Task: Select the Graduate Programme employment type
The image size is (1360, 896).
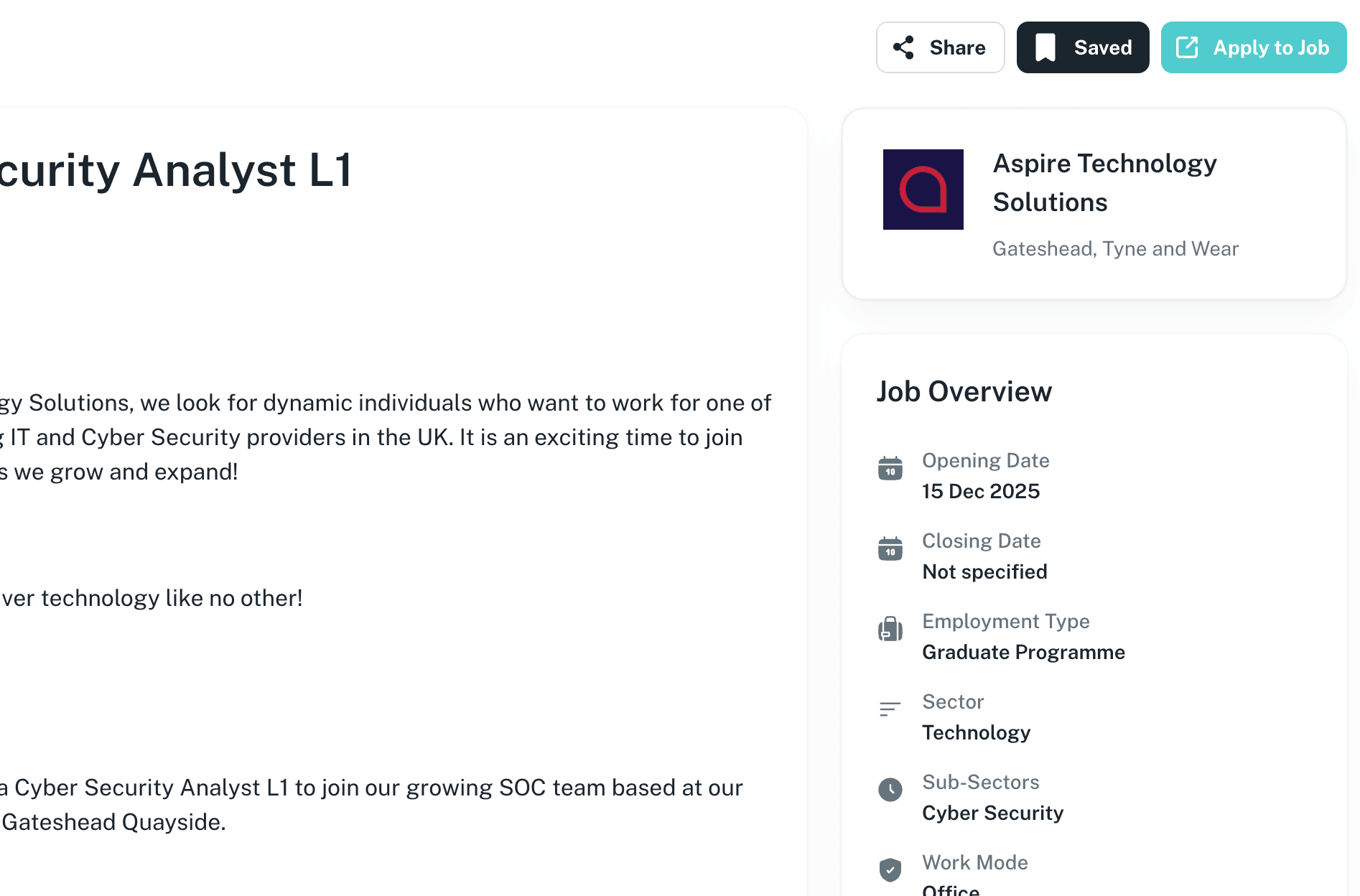Action: tap(1023, 652)
